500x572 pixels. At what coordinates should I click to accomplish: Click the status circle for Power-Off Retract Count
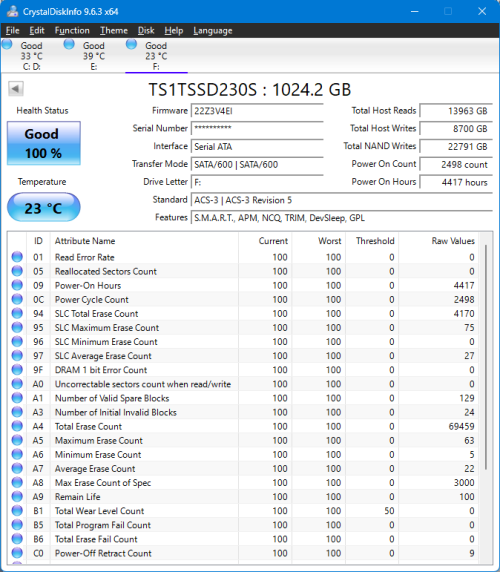tap(17, 553)
